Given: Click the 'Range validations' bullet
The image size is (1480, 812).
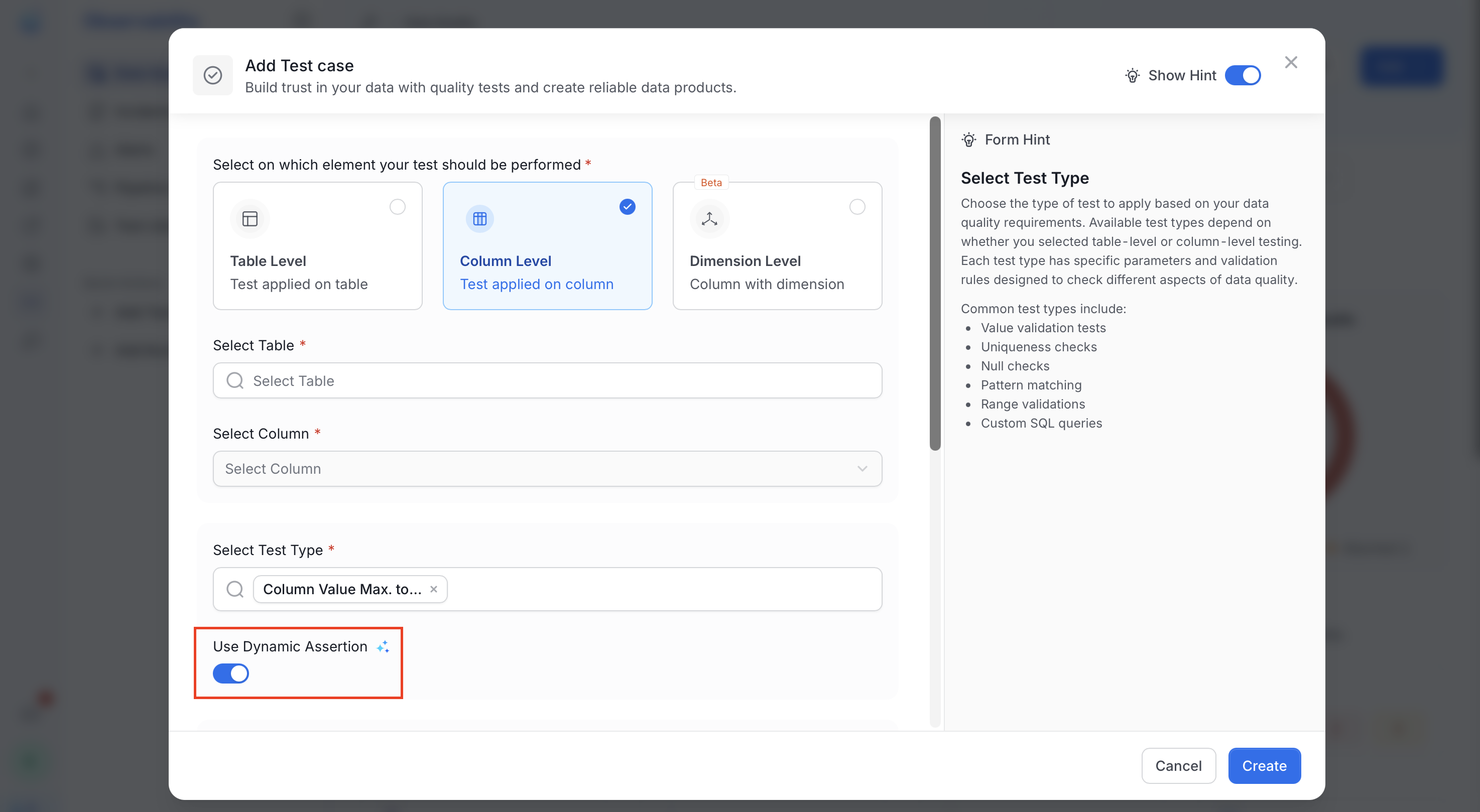Looking at the screenshot, I should coord(1033,403).
